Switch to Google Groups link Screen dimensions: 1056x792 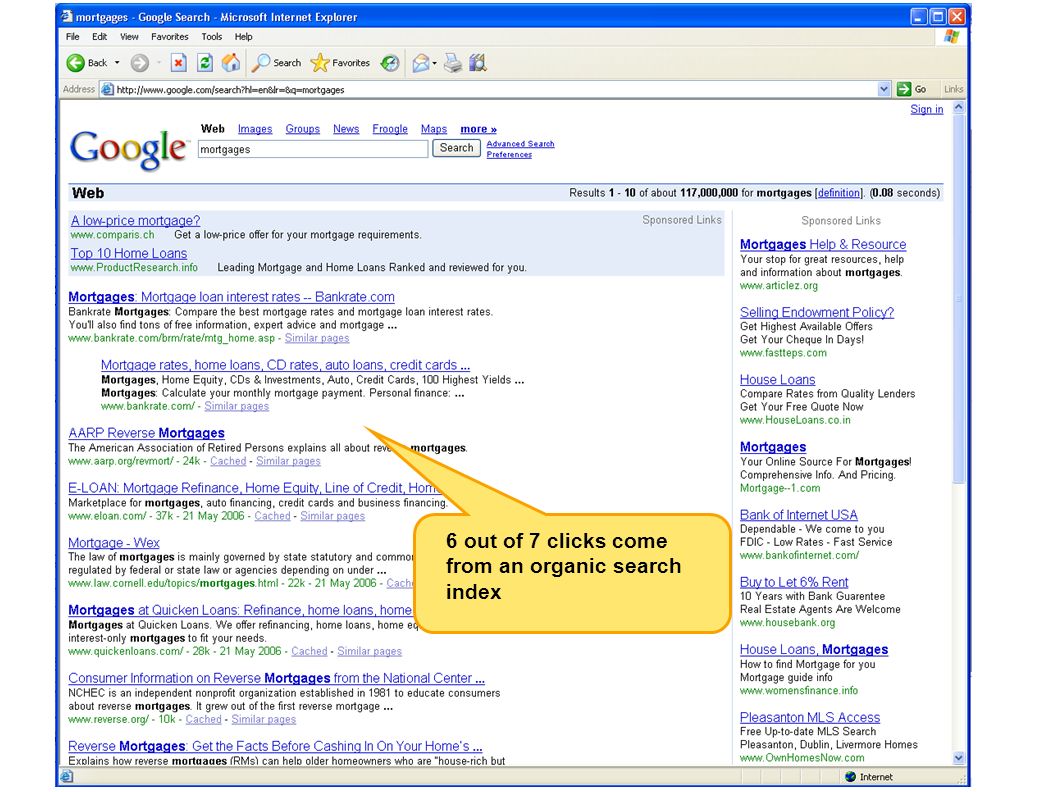click(x=302, y=129)
